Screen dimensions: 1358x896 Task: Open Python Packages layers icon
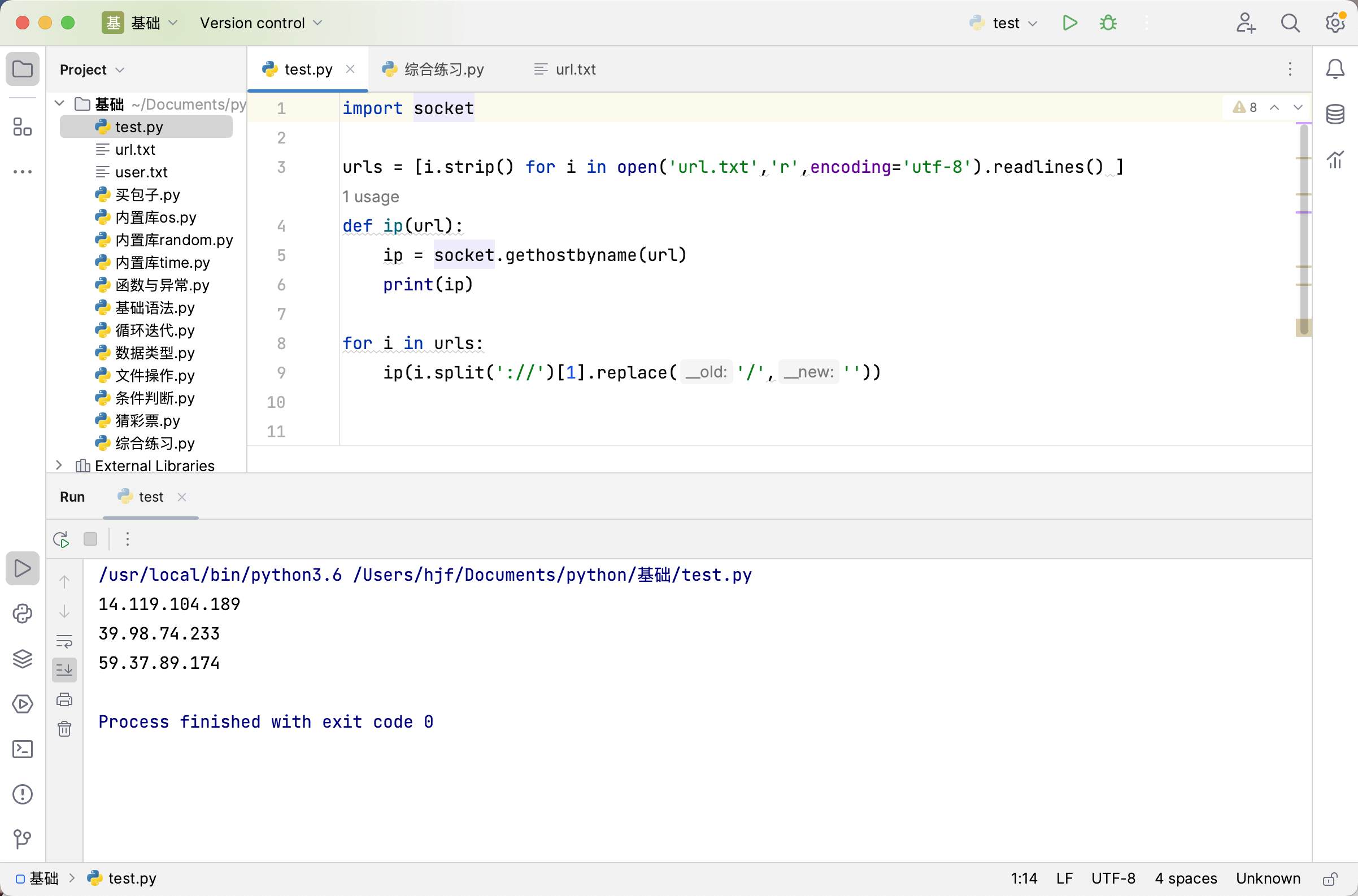(x=22, y=659)
